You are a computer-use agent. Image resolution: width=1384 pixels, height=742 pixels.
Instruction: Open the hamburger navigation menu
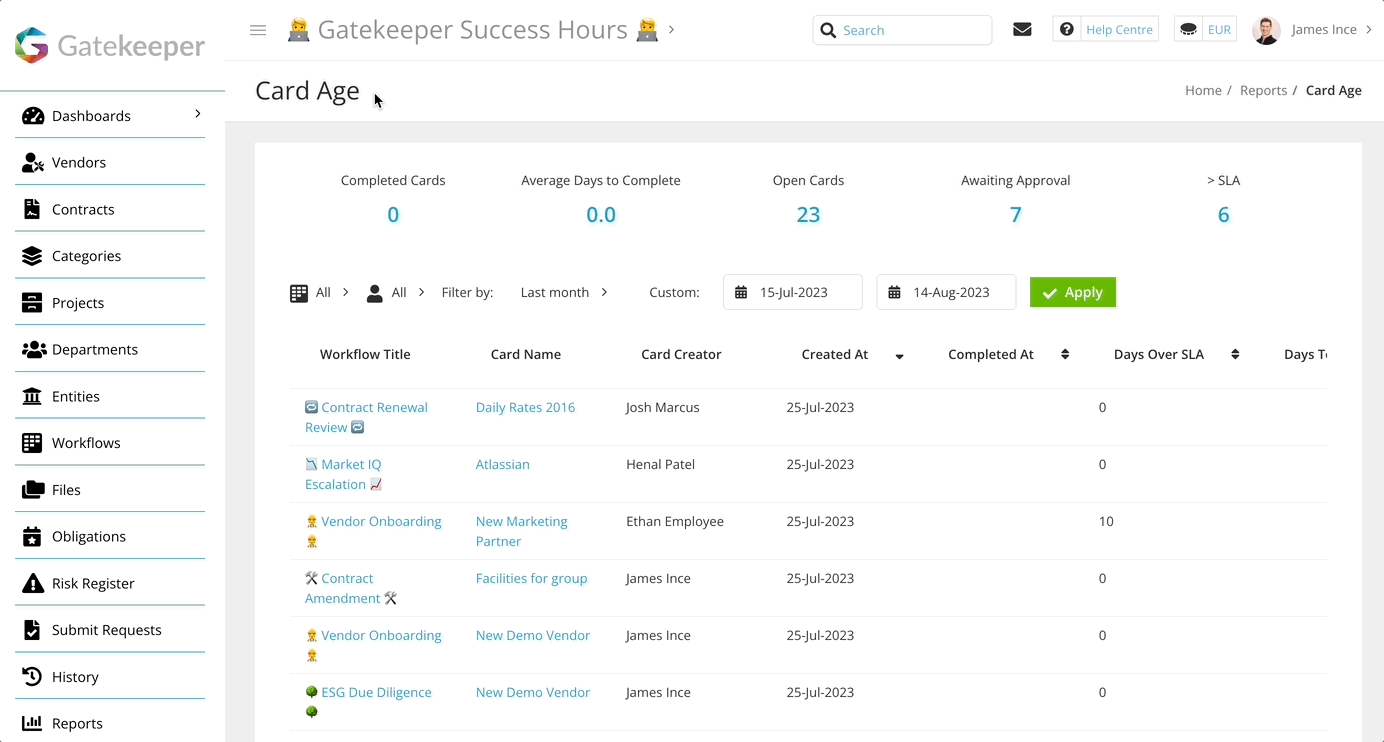coord(258,29)
